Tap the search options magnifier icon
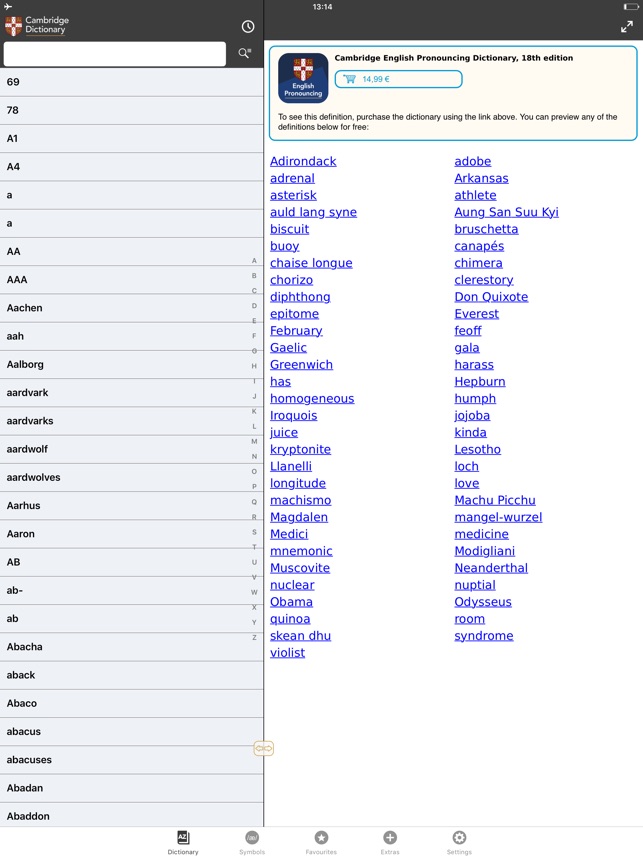 pyautogui.click(x=245, y=53)
